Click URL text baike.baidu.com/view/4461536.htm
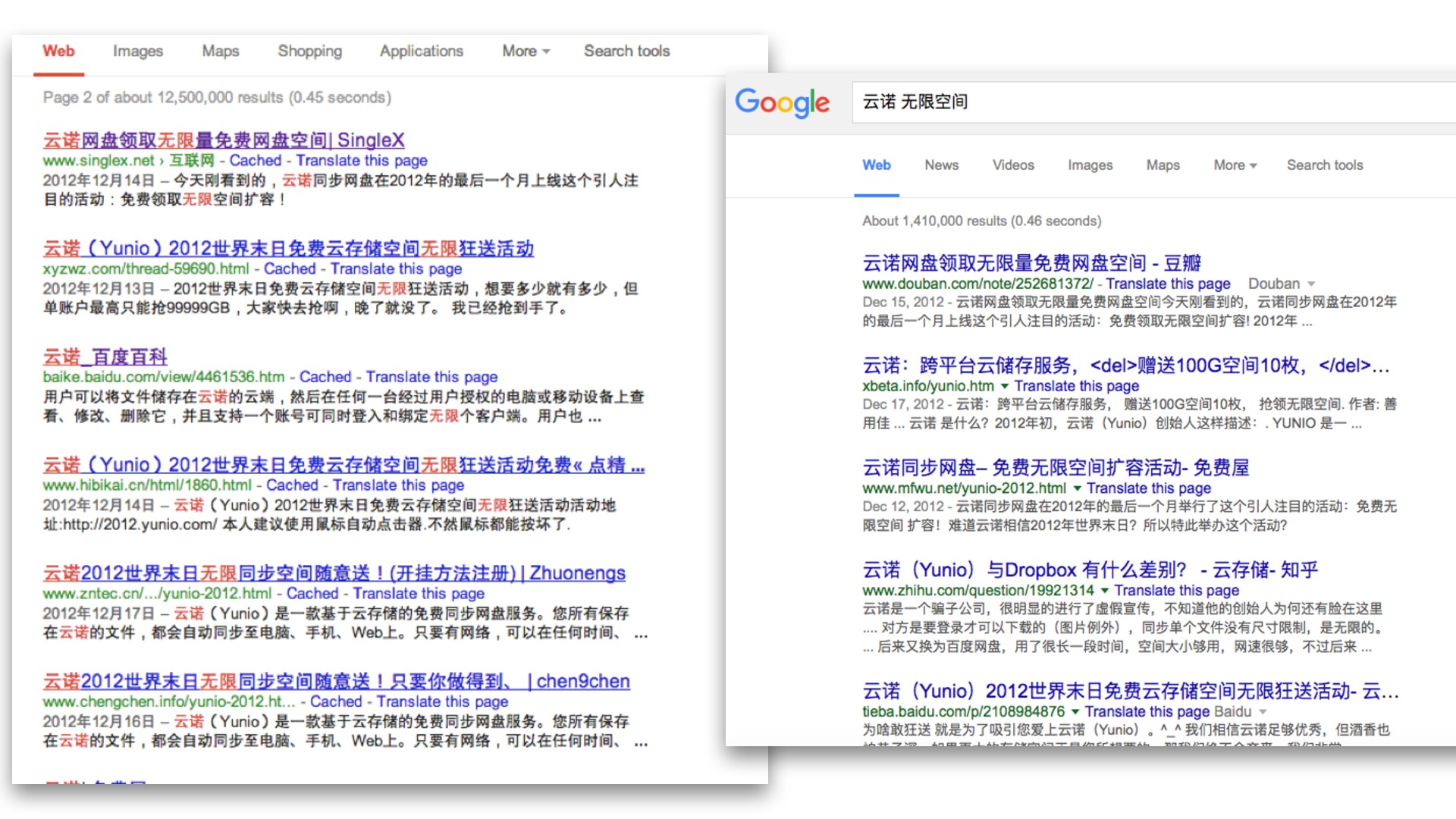Viewport: 1456px width, 819px height. (164, 376)
